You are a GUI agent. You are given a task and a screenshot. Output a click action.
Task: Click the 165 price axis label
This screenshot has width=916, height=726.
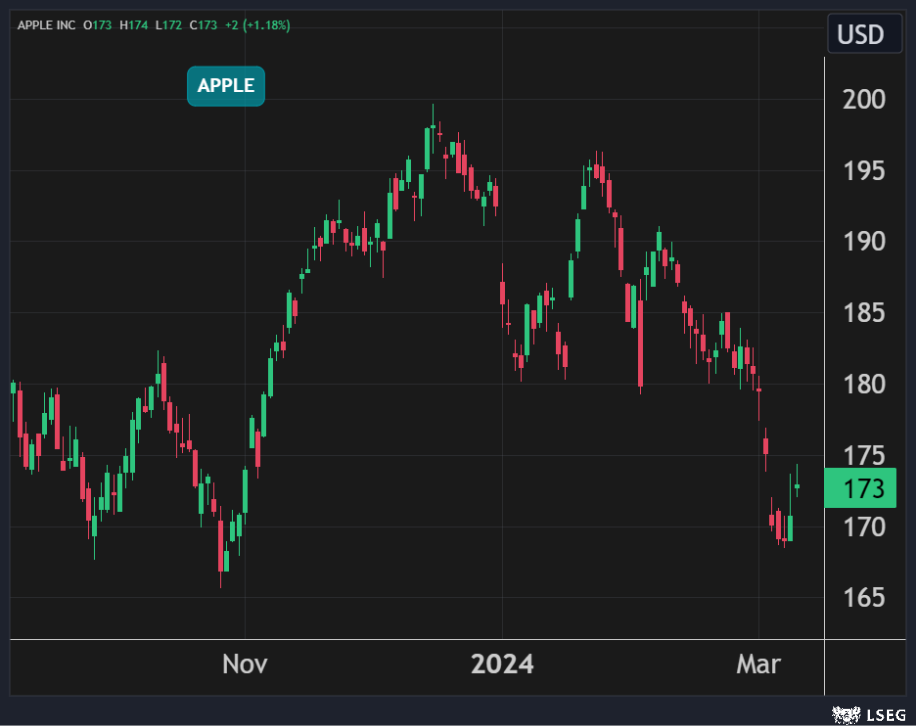[x=864, y=598]
